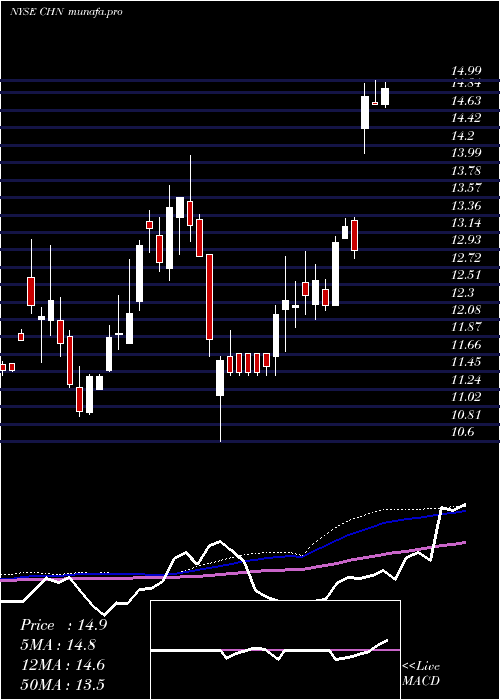Click the 13.57 price axis label
The width and height of the screenshot is (500, 700).
466,188
